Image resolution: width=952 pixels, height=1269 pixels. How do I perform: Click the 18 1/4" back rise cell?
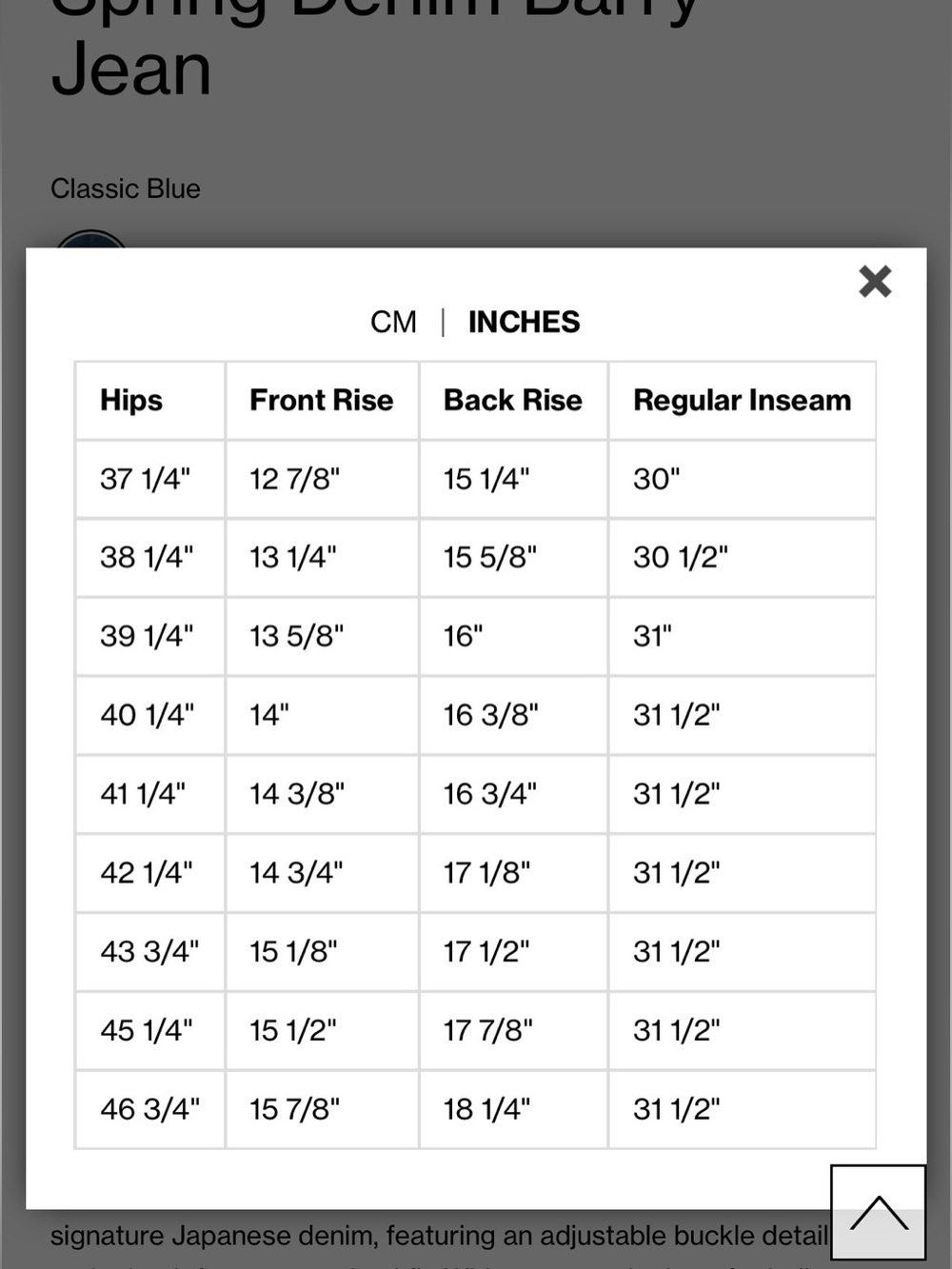tap(513, 1109)
